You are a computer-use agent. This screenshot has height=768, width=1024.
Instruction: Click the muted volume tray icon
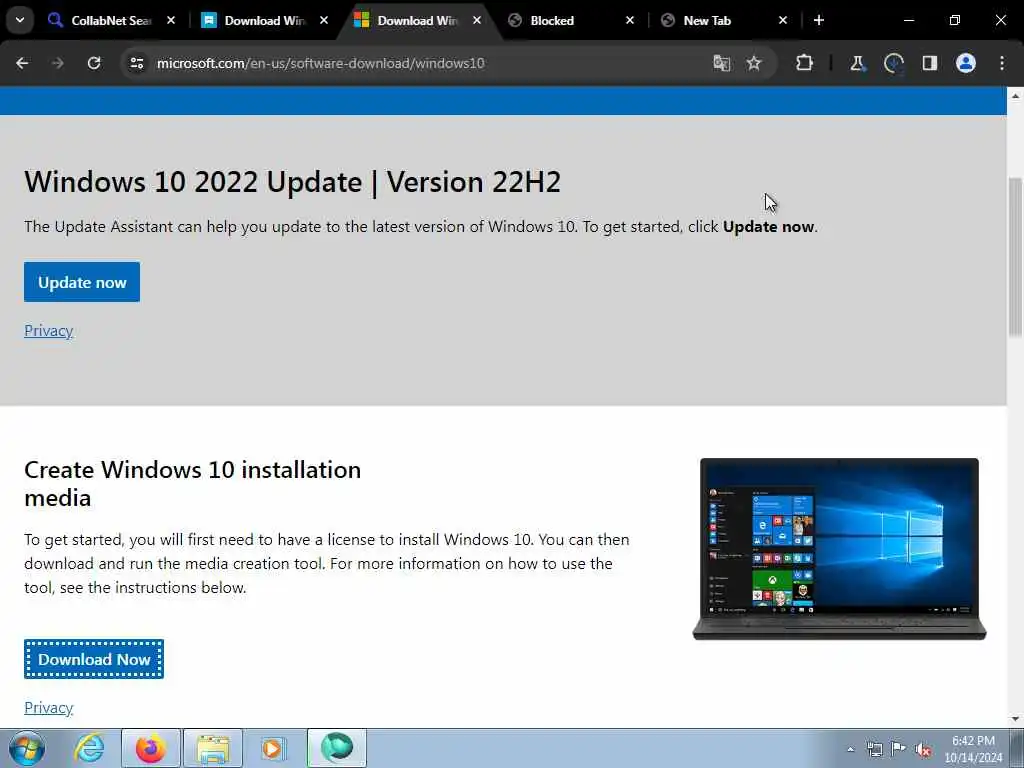[923, 749]
